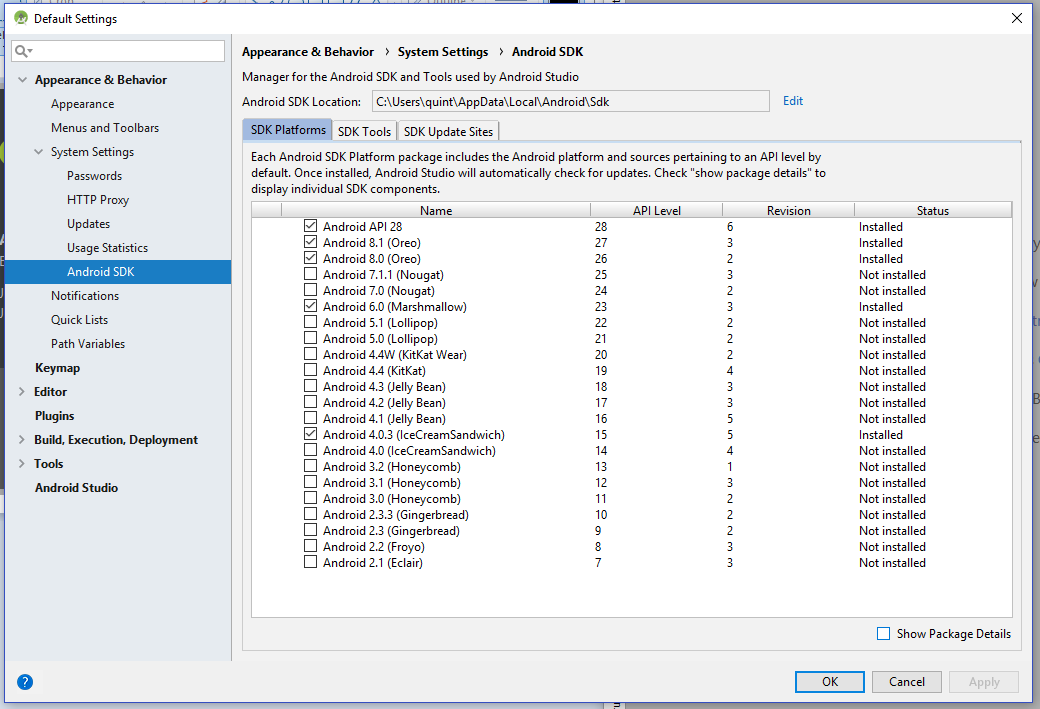Click the help question mark icon
This screenshot has width=1040, height=709.
tap(25, 682)
